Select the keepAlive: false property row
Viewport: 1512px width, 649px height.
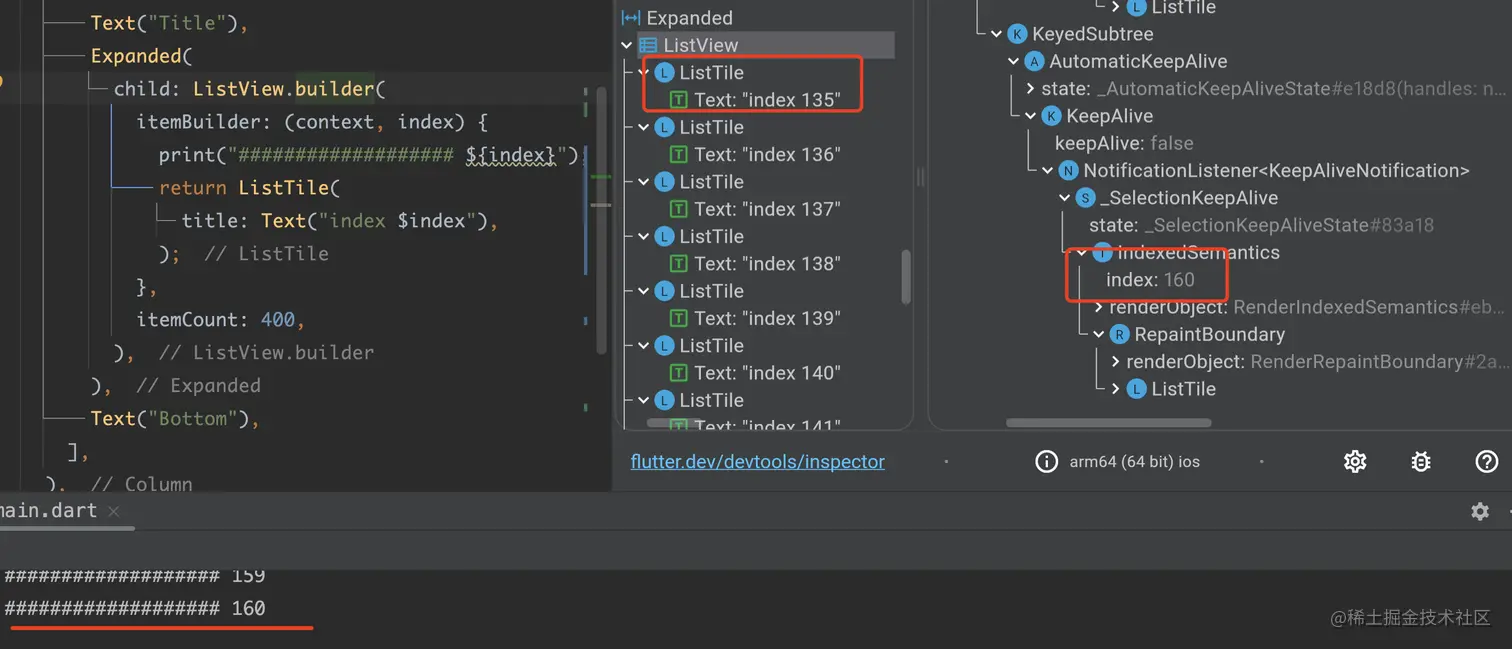tap(1124, 143)
